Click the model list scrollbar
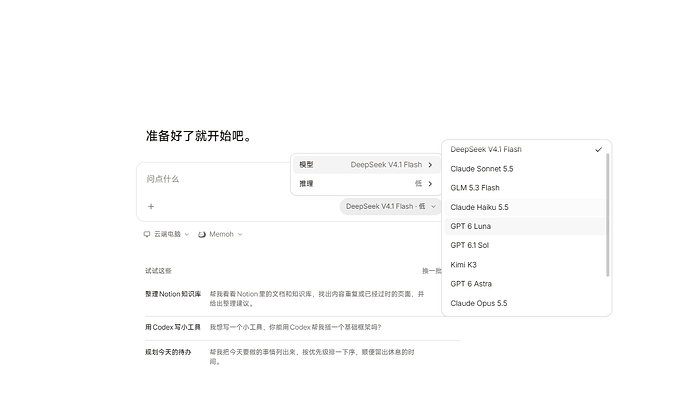Viewport: 690px width, 399px height. pyautogui.click(x=608, y=215)
